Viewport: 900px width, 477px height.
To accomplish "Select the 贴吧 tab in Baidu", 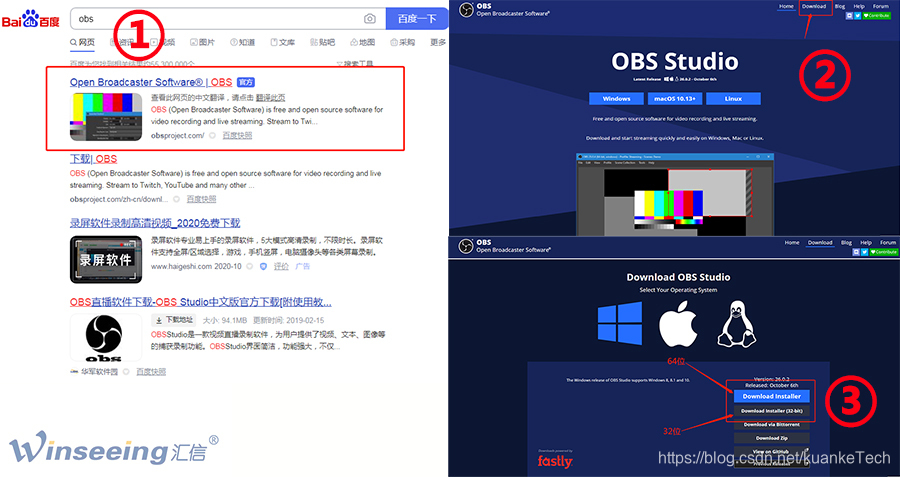I will tap(323, 42).
